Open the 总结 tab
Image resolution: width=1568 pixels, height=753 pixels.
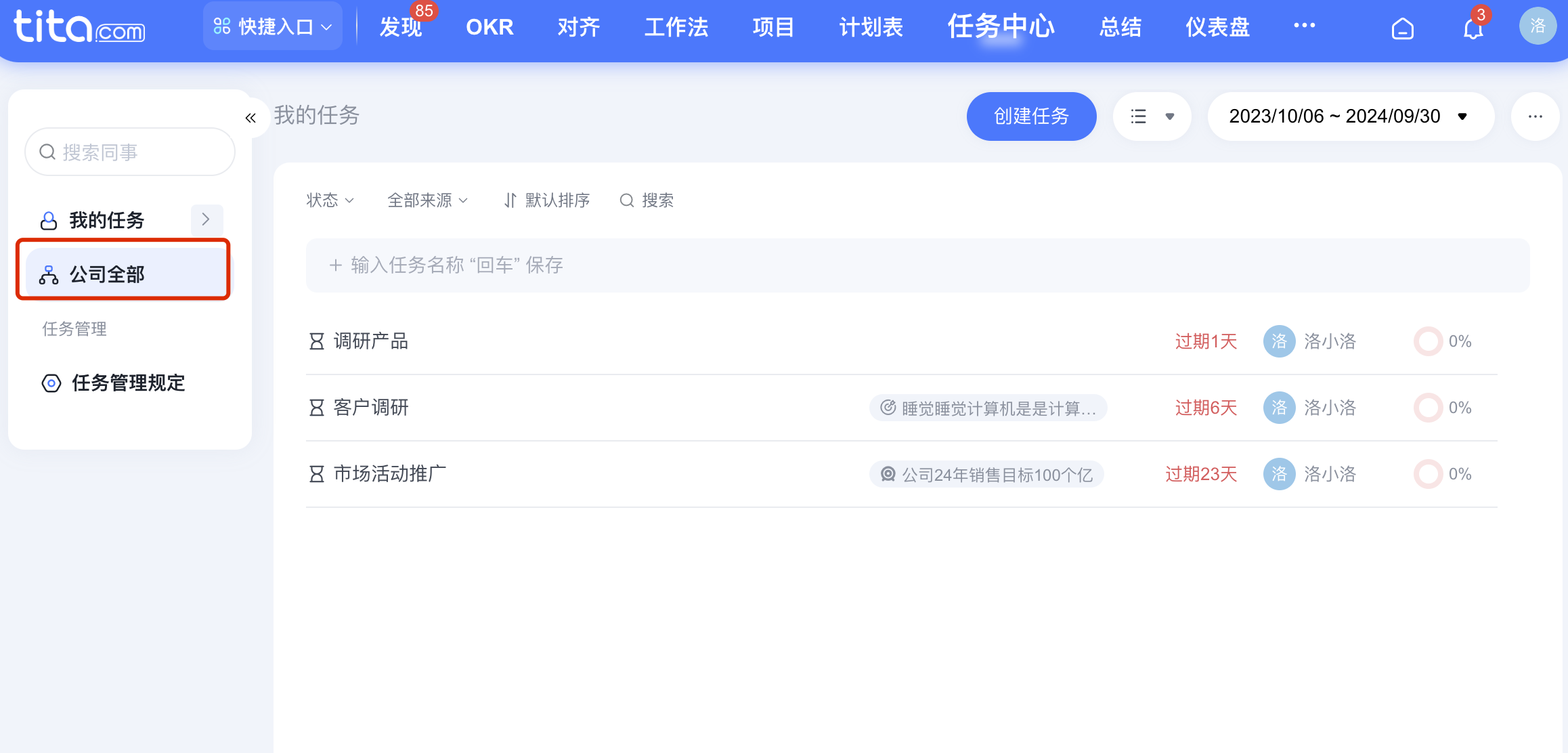click(x=1120, y=27)
